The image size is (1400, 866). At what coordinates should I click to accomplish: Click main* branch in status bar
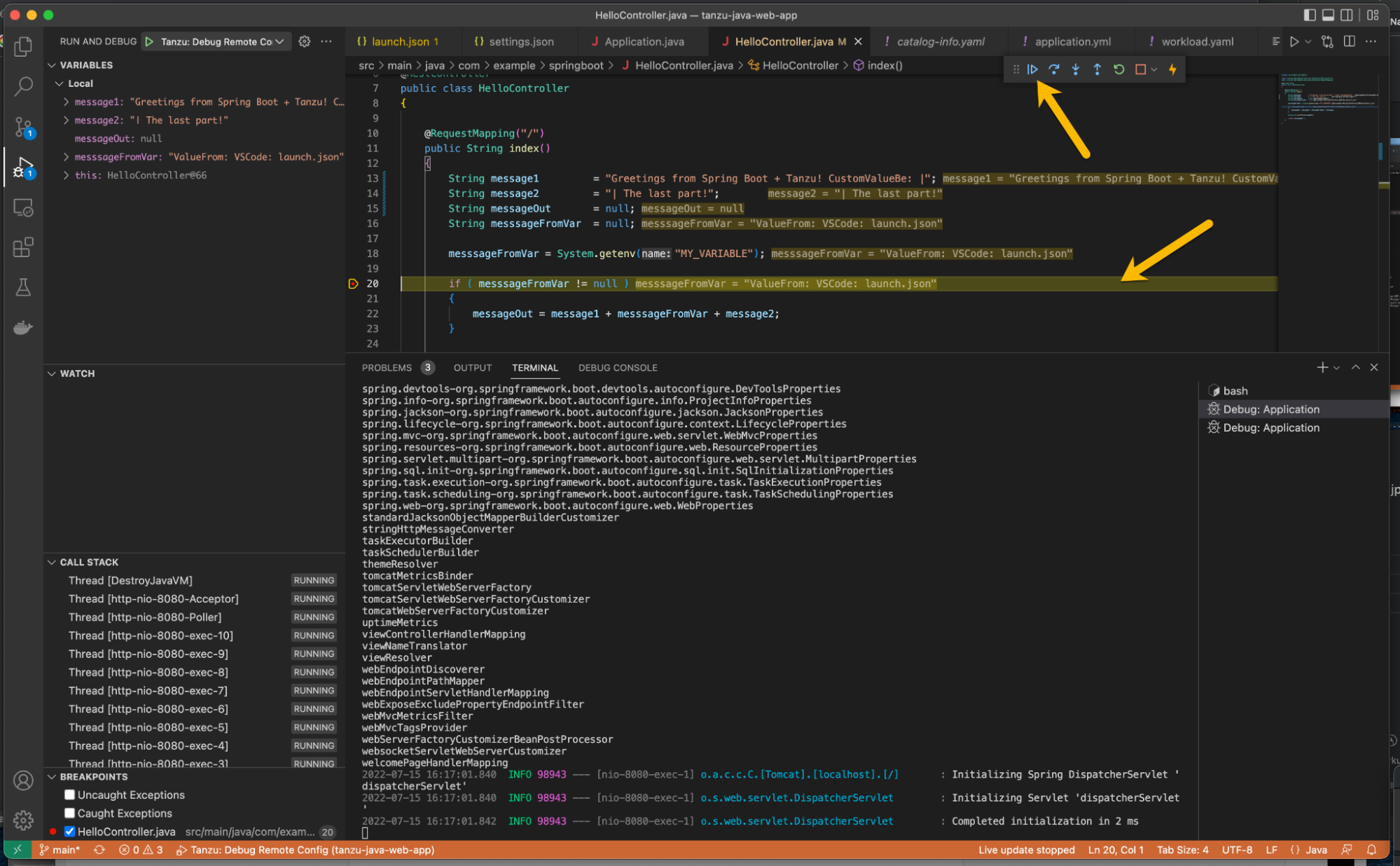61,850
